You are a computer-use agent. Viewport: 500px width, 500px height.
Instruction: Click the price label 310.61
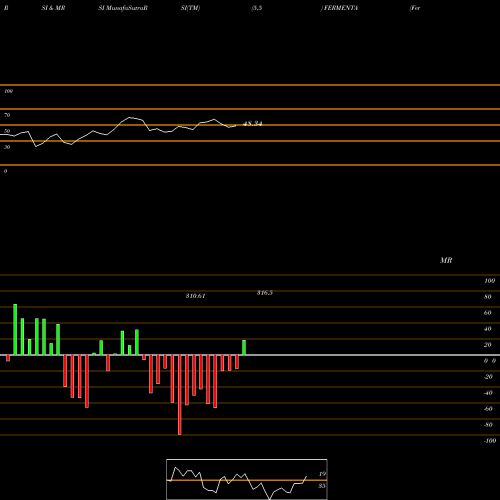(x=196, y=296)
